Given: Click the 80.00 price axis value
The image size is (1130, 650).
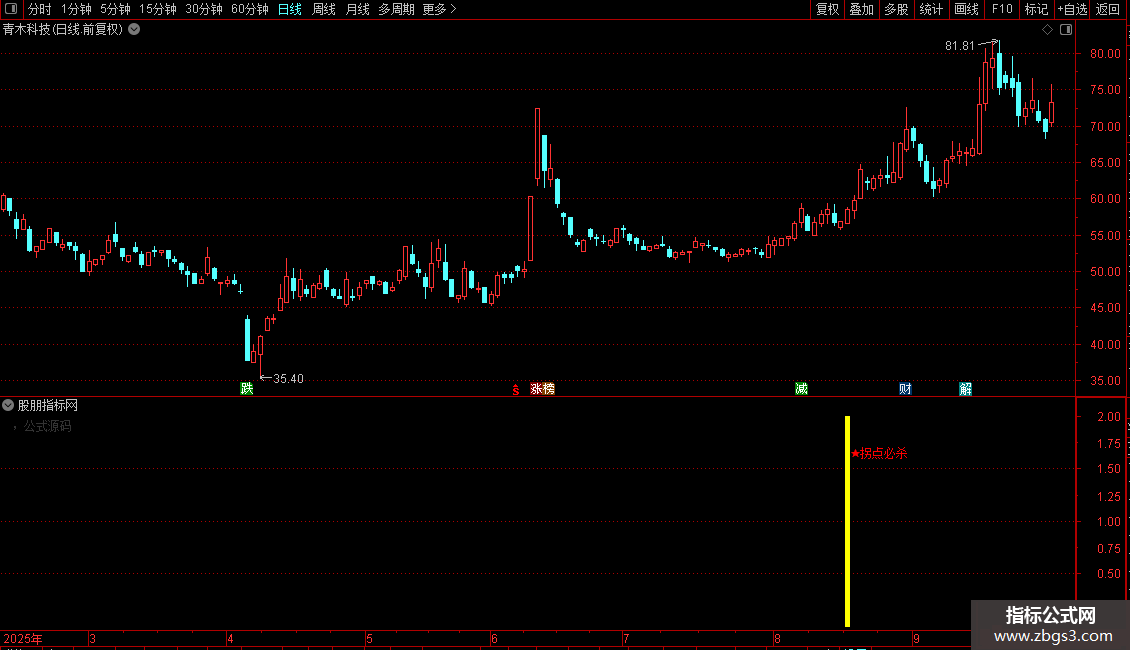Looking at the screenshot, I should (1105, 54).
